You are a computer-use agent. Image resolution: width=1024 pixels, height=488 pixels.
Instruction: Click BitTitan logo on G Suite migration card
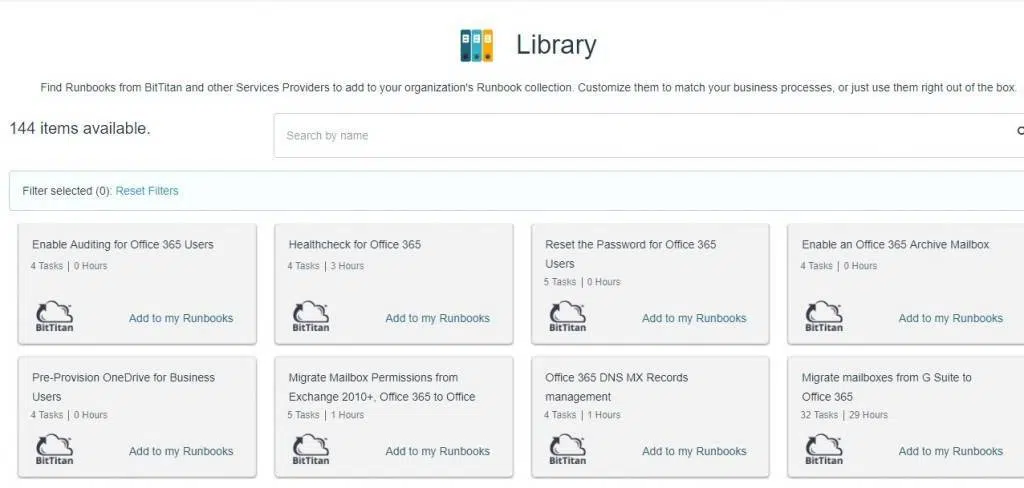point(824,449)
